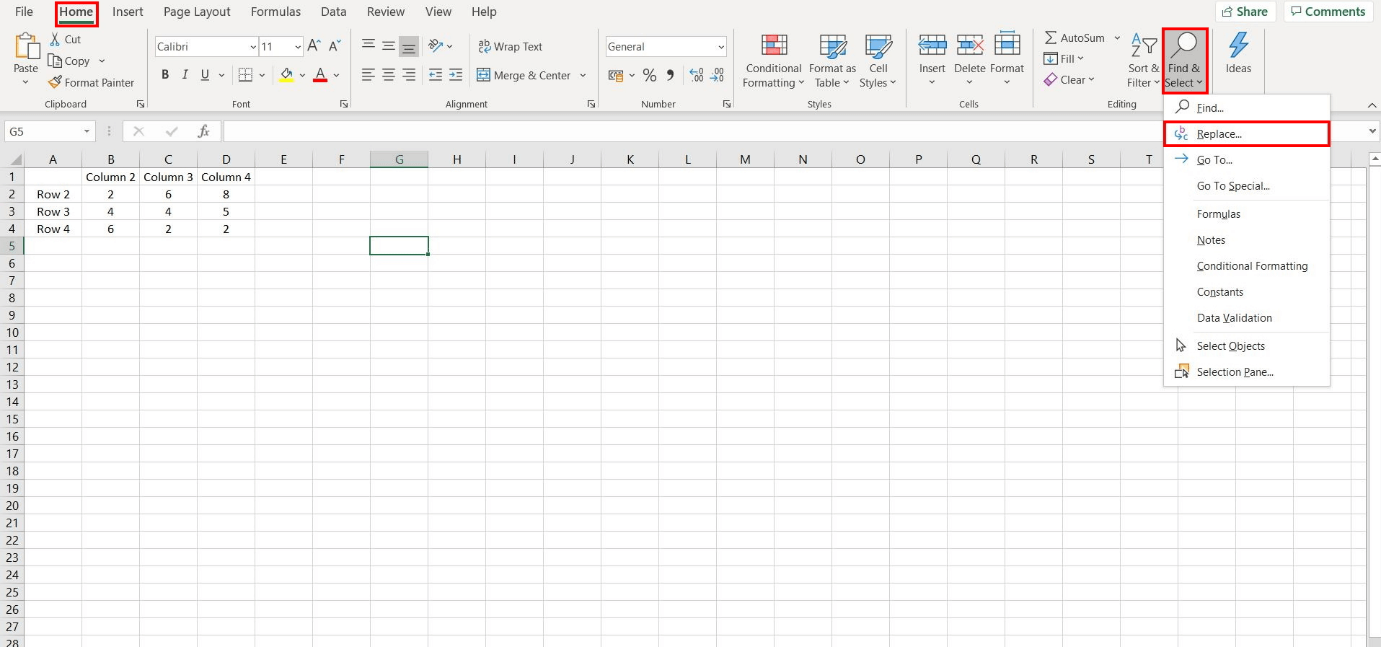Image resolution: width=1381 pixels, height=647 pixels.
Task: Switch to the Formulas tab
Action: pos(276,12)
